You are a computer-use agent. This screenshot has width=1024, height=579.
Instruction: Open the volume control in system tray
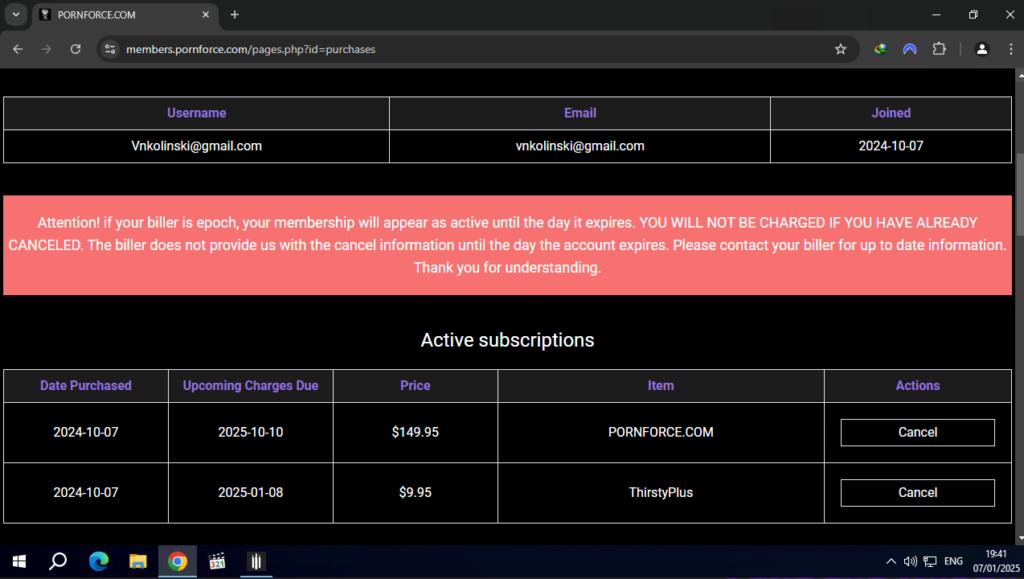click(910, 561)
